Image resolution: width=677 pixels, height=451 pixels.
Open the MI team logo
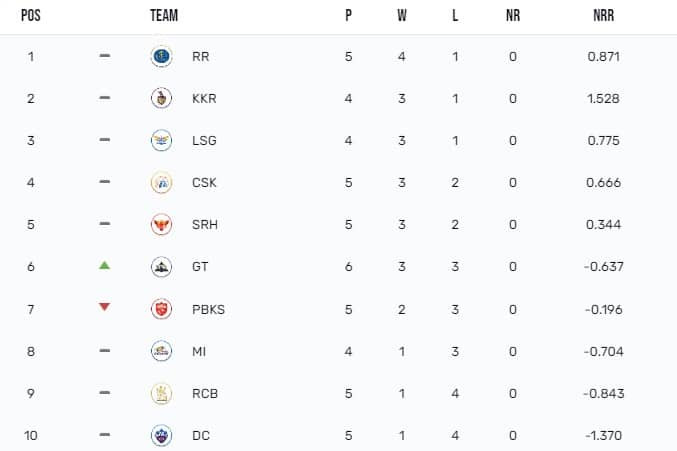(x=161, y=351)
